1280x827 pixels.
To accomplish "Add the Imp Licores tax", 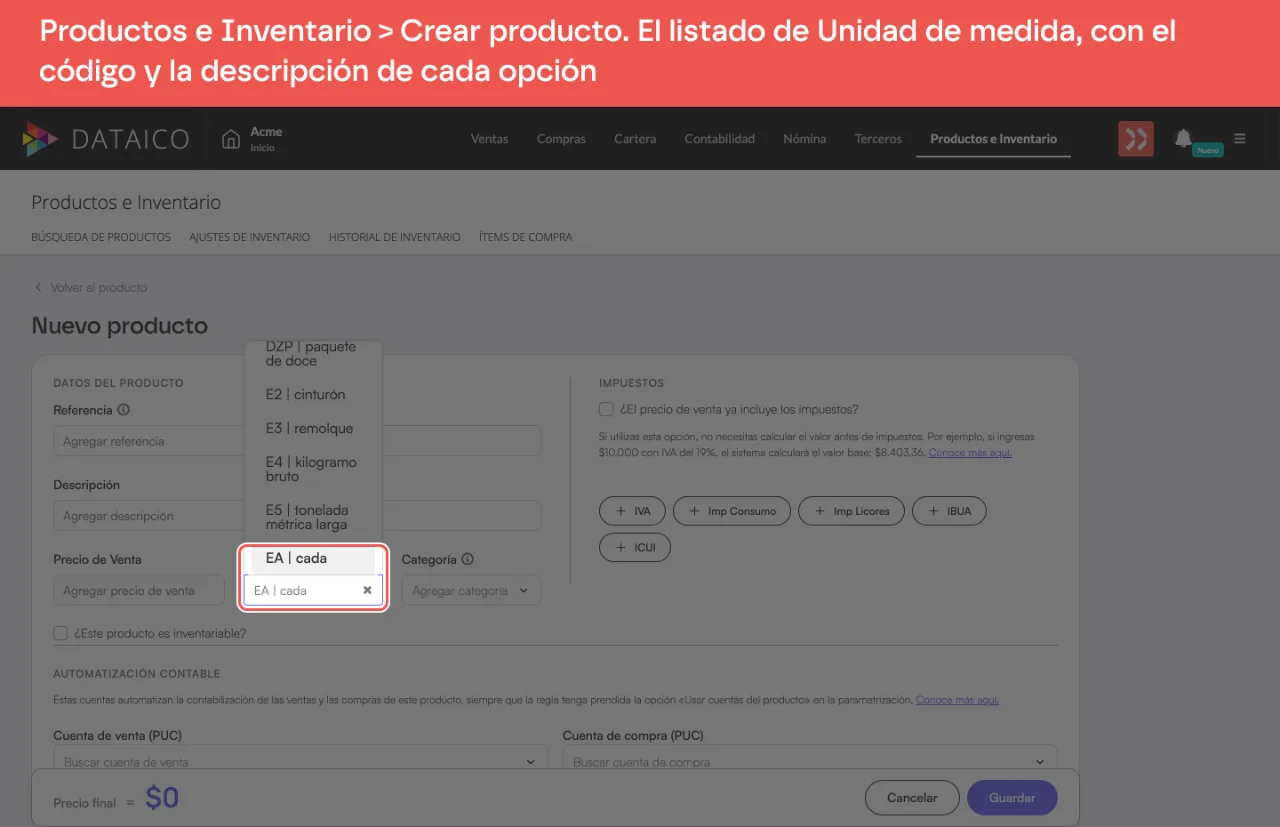I will coord(851,511).
